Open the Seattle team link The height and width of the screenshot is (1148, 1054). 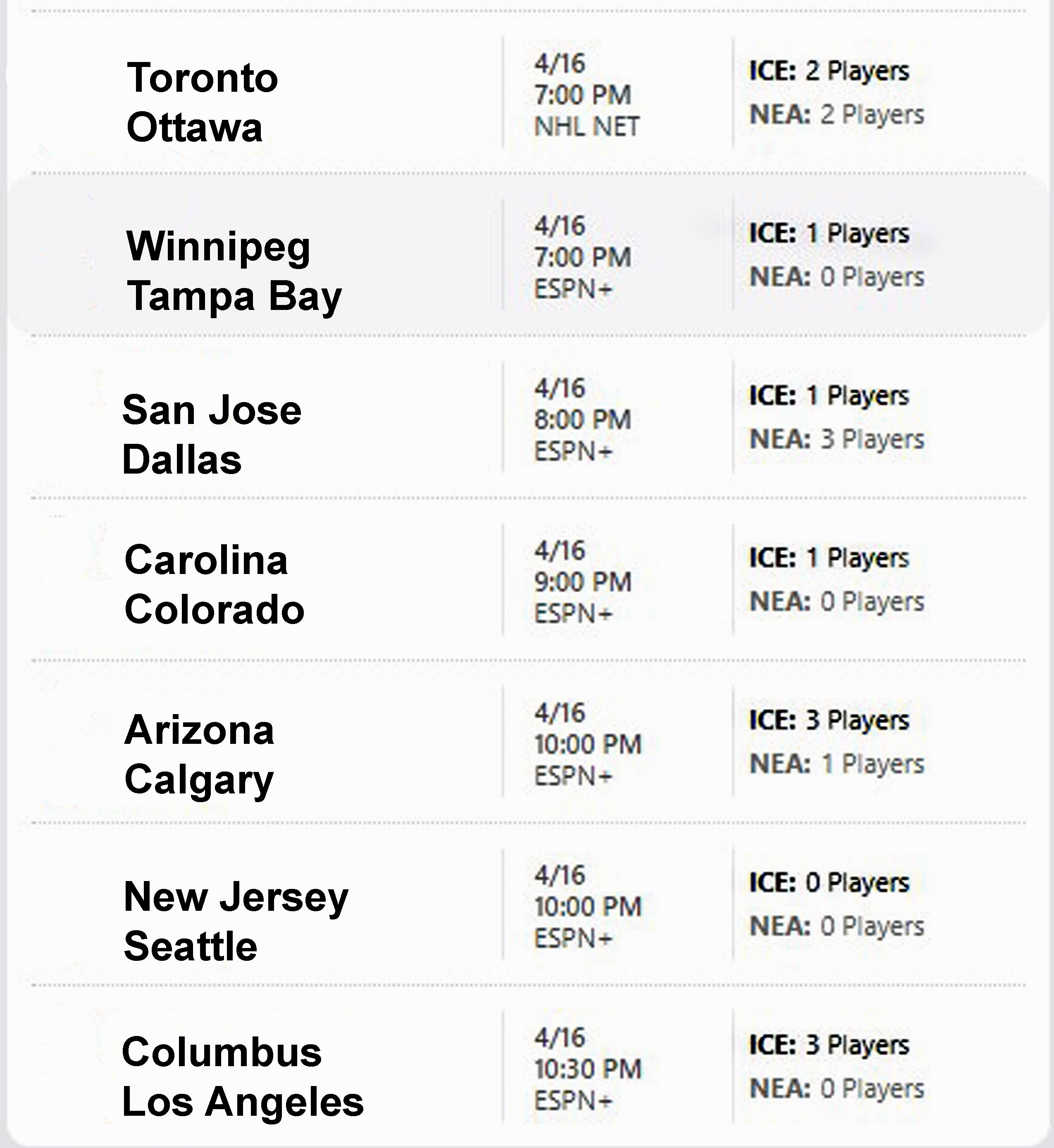191,947
